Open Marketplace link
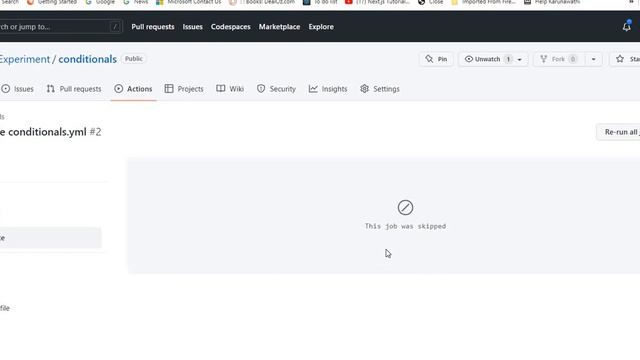Screen dimensions: 640x360 (x=279, y=27)
